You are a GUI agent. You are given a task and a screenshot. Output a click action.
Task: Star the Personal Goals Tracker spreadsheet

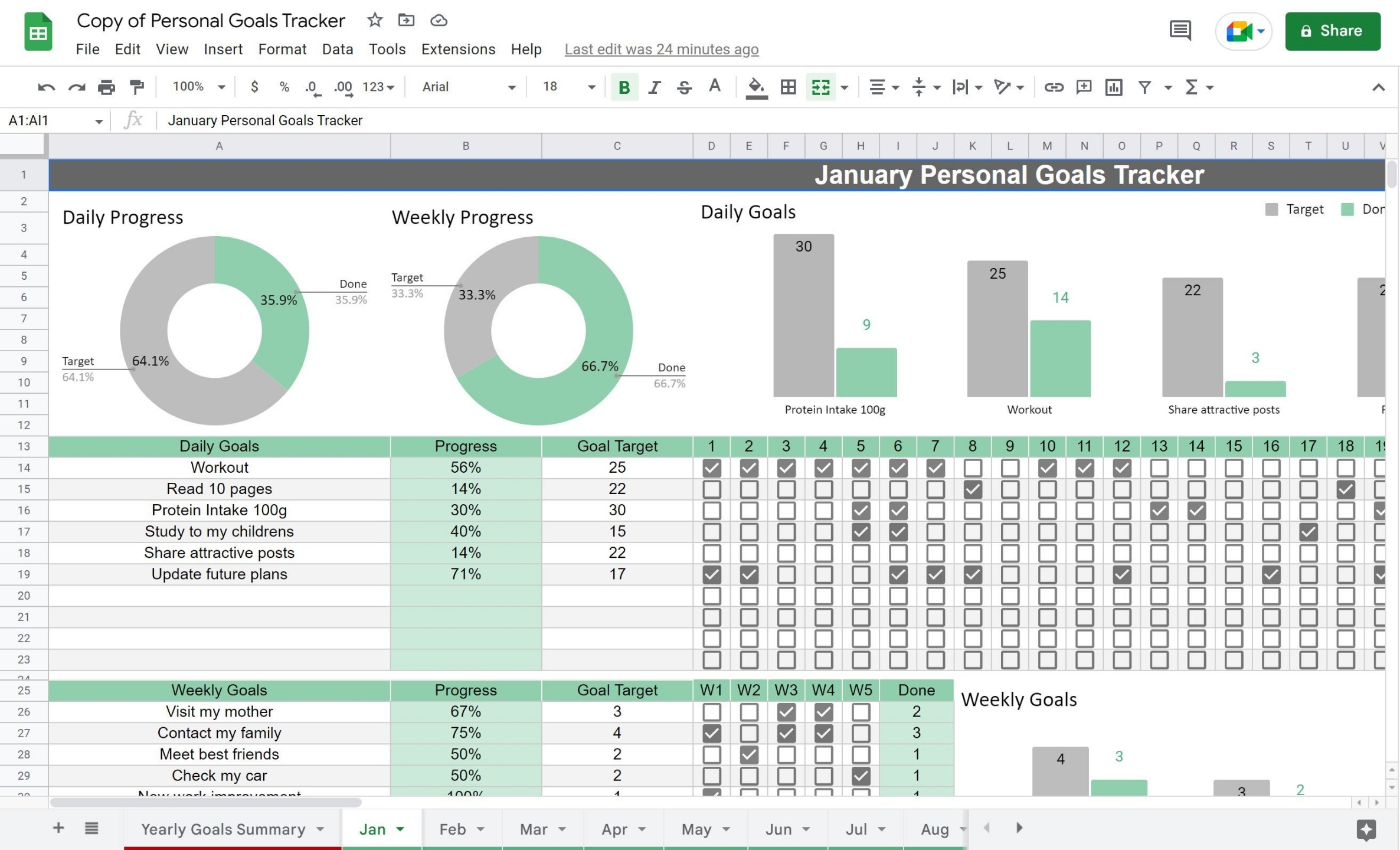tap(375, 19)
